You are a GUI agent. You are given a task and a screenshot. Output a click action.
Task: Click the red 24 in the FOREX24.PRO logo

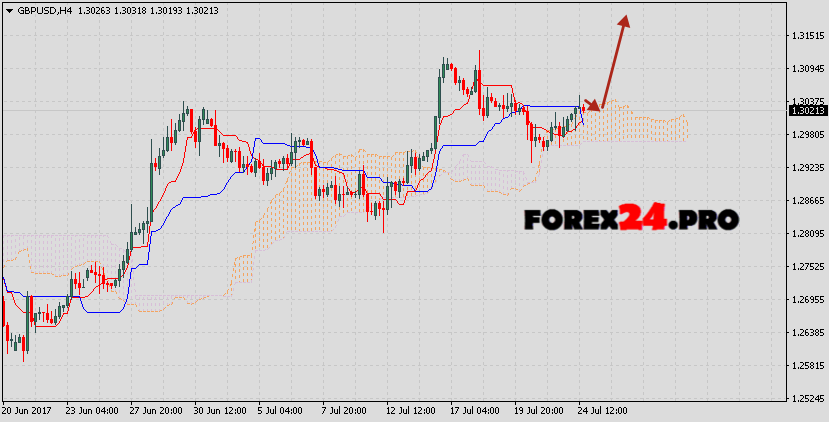646,217
